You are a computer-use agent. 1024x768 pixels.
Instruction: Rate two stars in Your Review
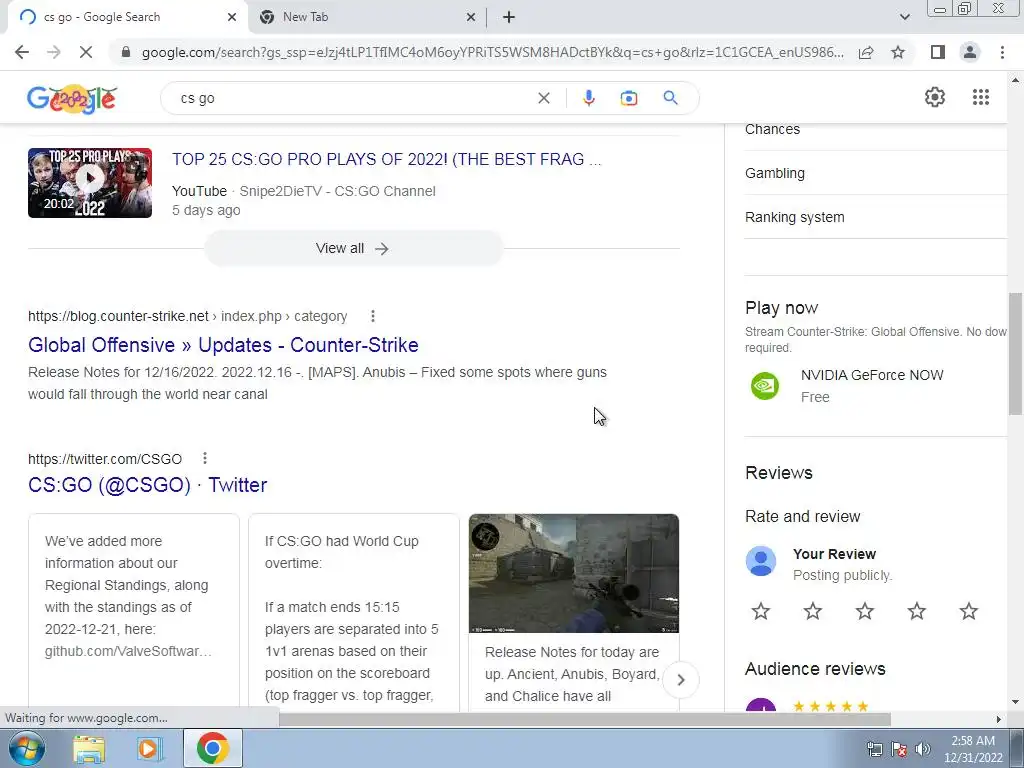coord(812,611)
